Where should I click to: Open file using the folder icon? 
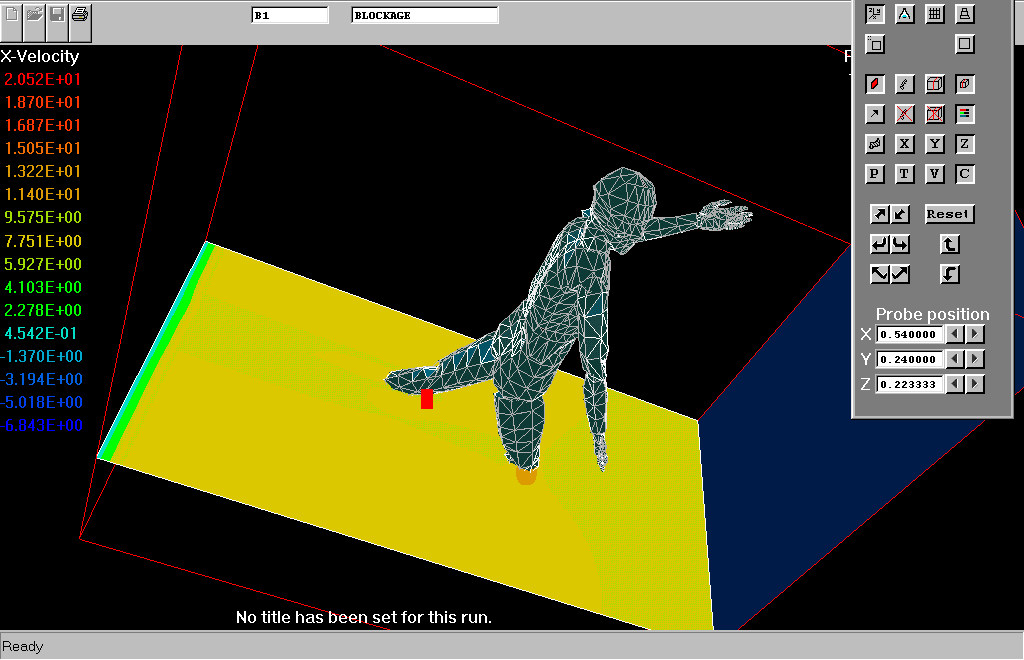(35, 15)
